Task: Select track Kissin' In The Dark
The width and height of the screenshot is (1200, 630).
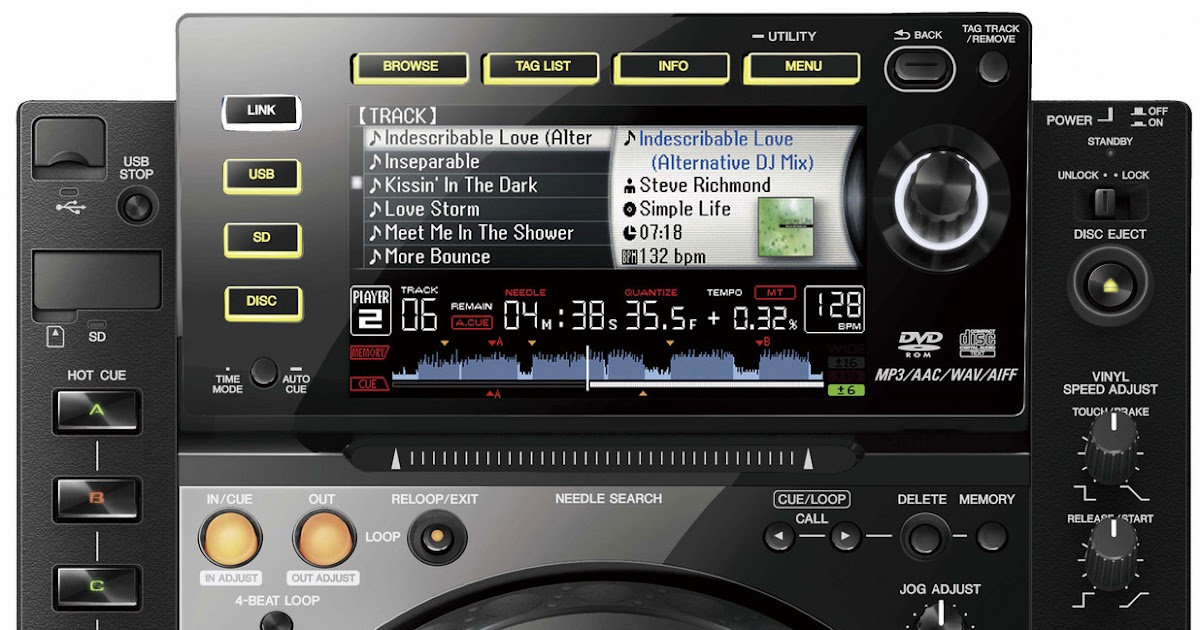Action: pos(487,185)
